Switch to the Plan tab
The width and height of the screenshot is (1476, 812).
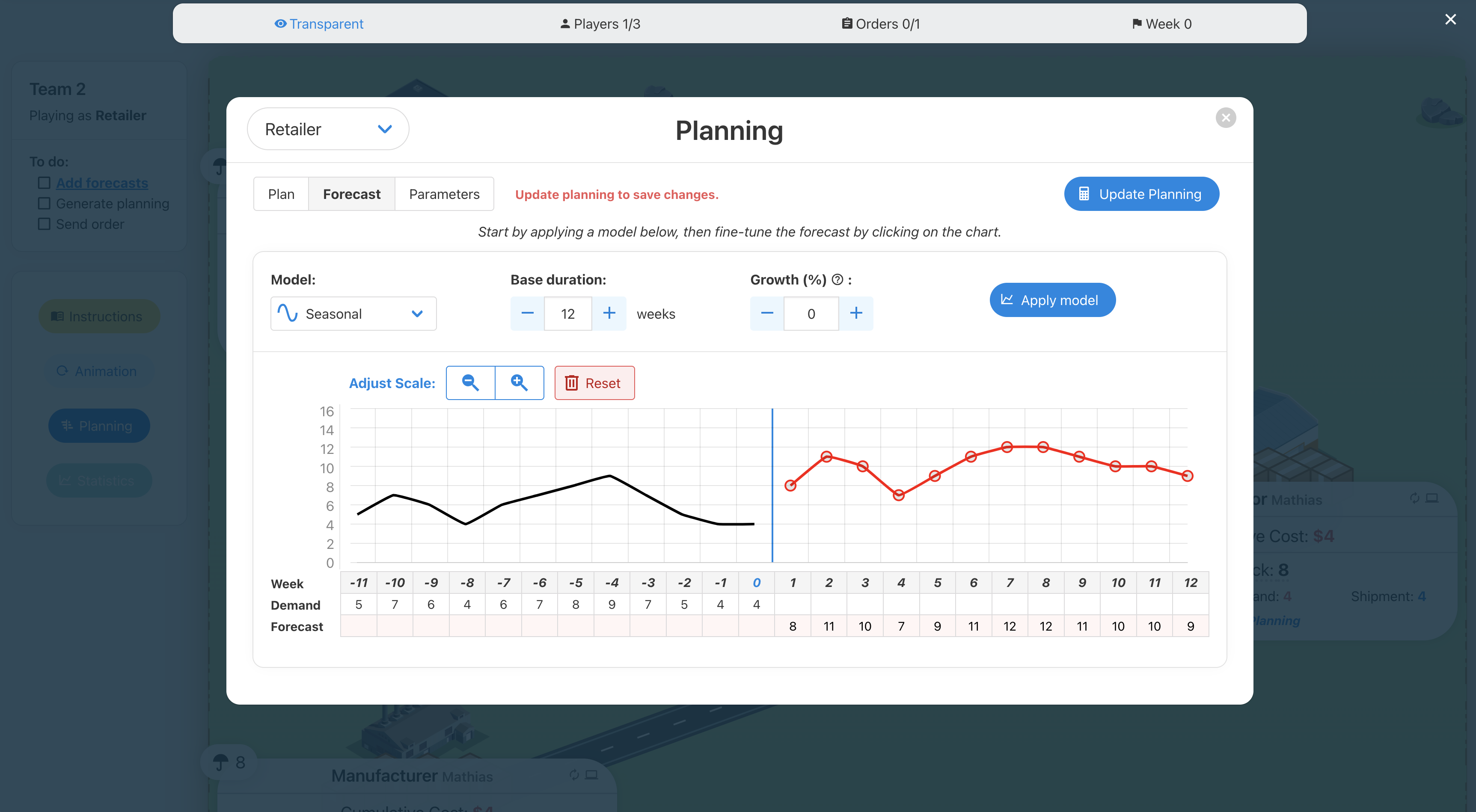point(281,193)
